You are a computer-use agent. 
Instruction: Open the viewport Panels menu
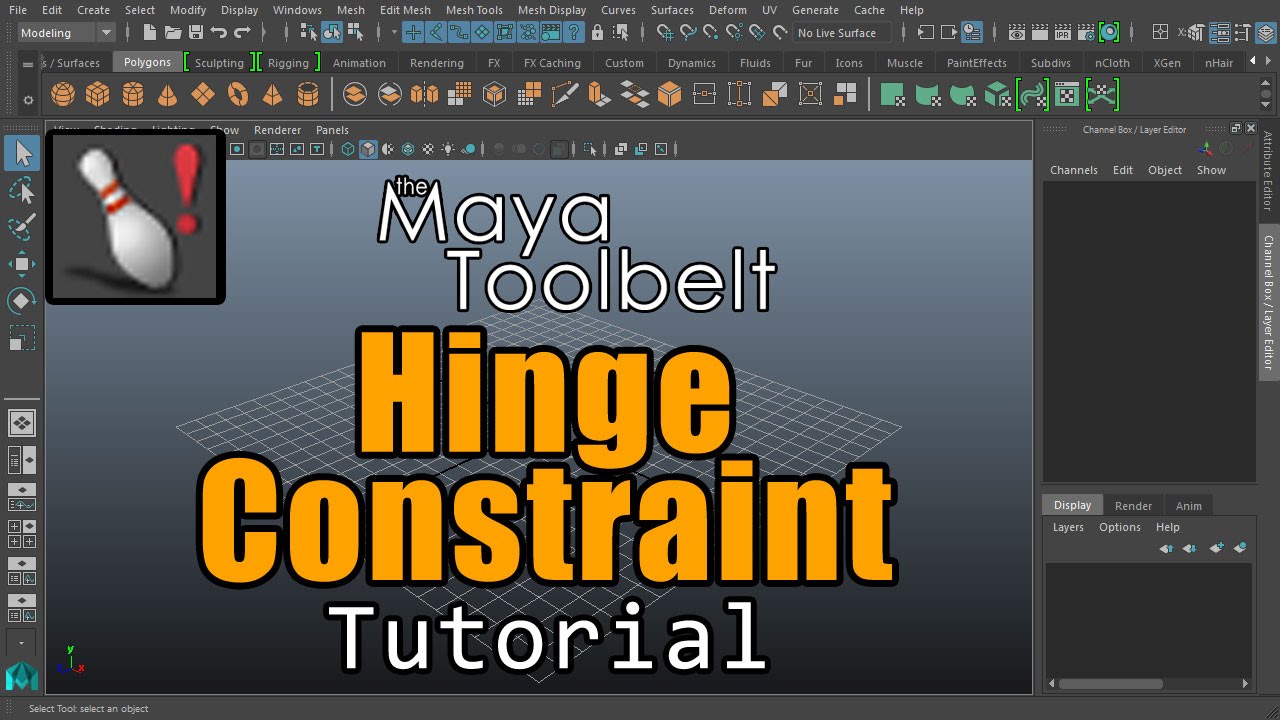(x=332, y=130)
